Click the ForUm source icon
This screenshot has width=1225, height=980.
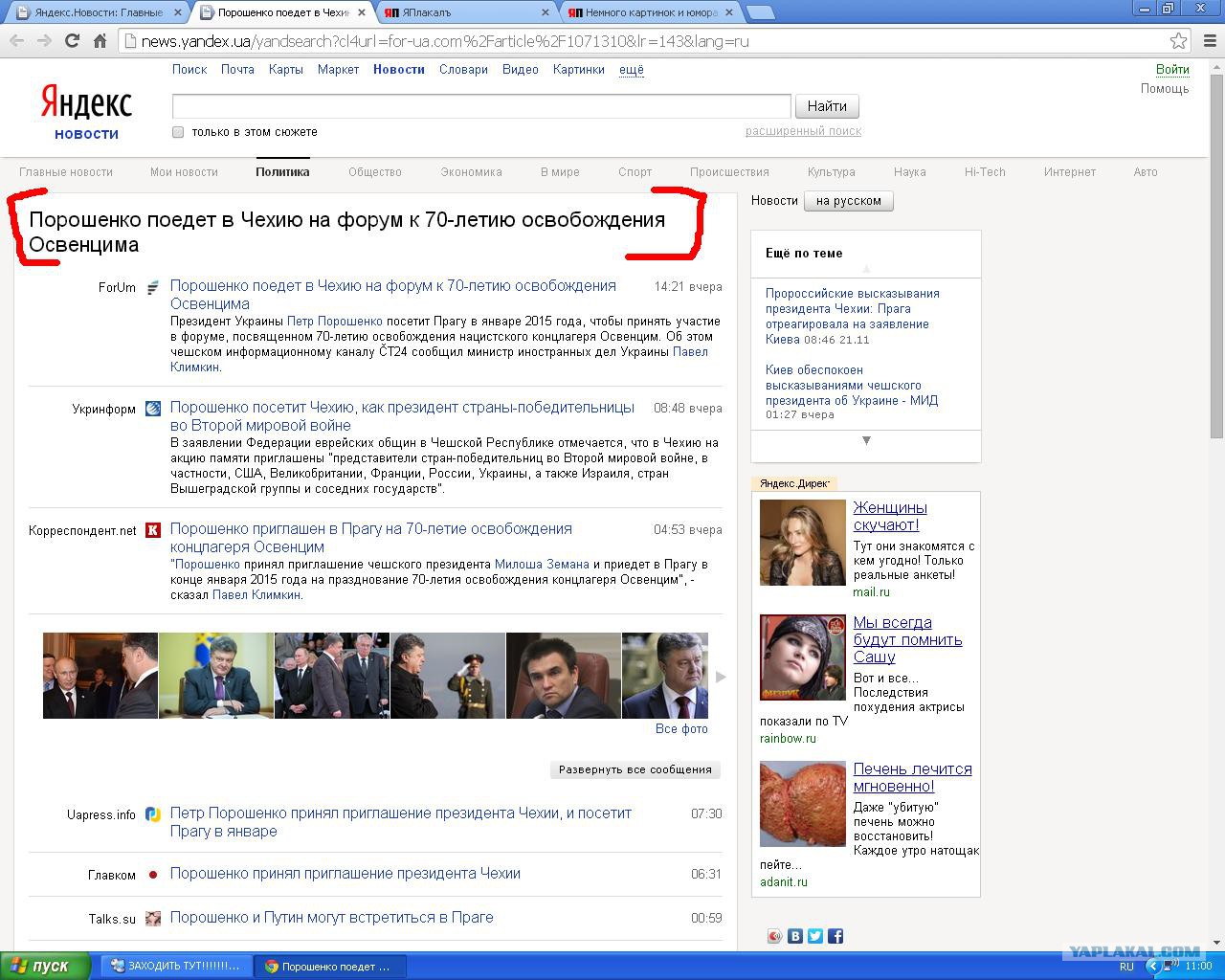click(x=153, y=287)
